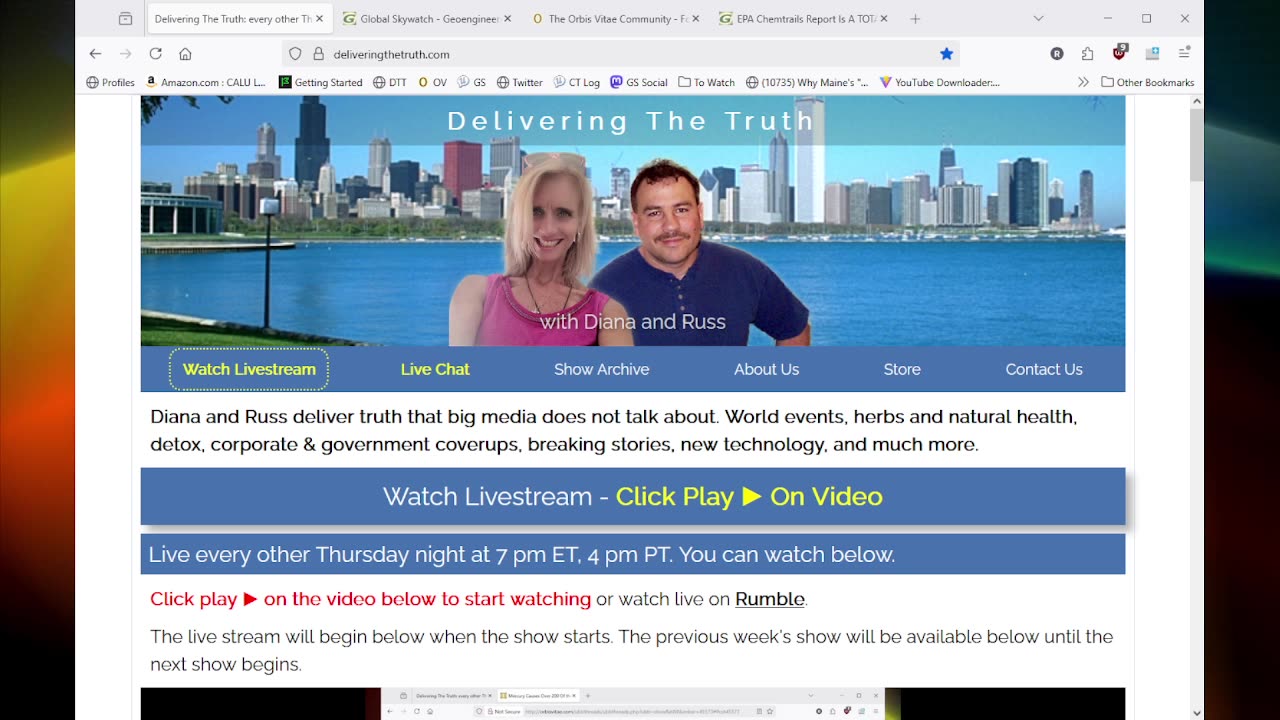1280x720 pixels.
Task: Click Watch Livestream in site navigation
Action: [x=249, y=369]
